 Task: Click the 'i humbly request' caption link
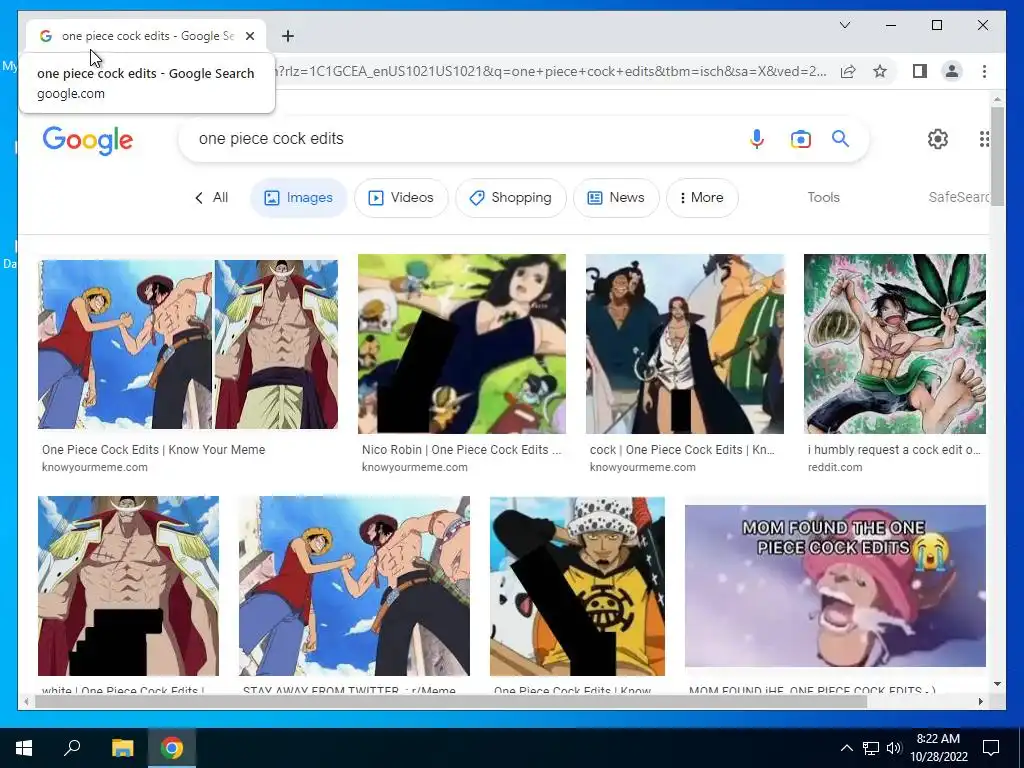894,449
